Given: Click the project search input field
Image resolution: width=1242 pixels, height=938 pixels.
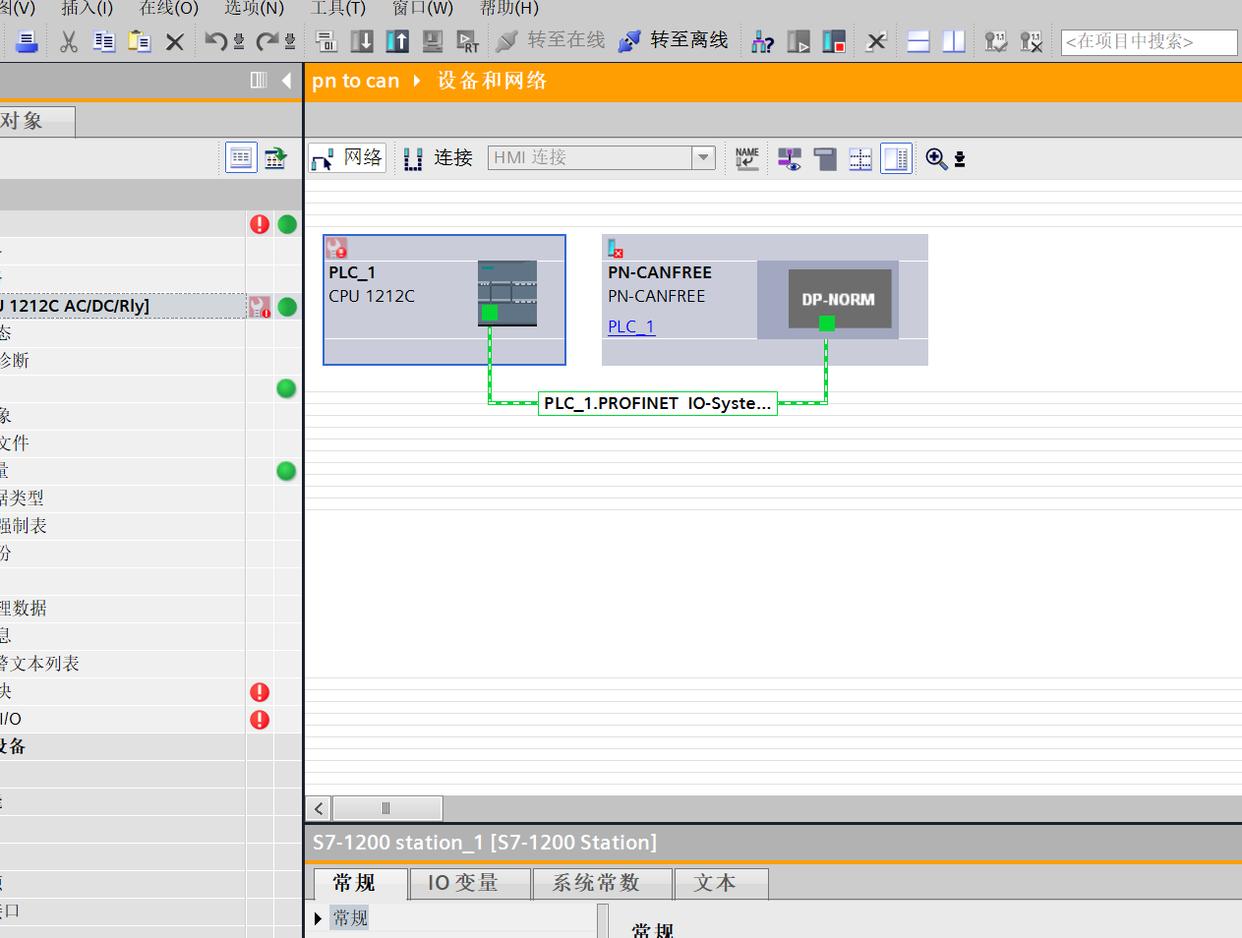Looking at the screenshot, I should (1148, 41).
